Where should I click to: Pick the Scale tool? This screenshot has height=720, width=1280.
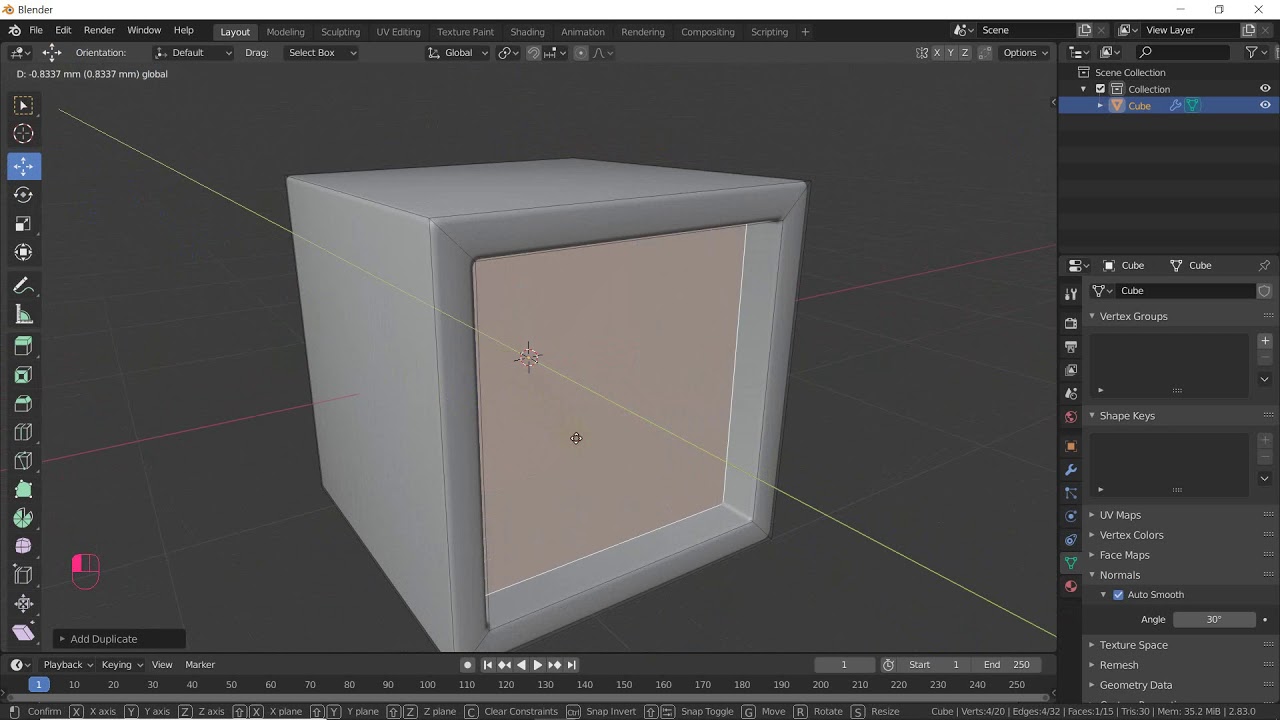click(24, 224)
